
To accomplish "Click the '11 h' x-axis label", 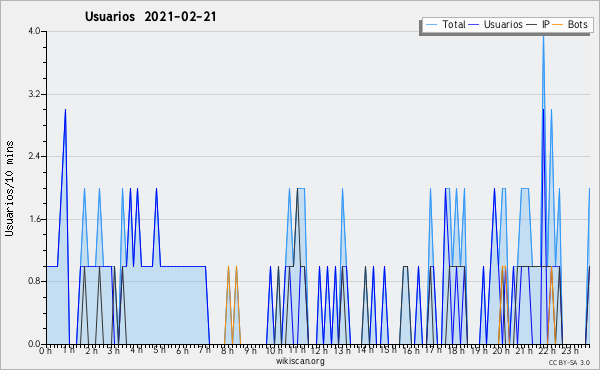I will 297,350.
